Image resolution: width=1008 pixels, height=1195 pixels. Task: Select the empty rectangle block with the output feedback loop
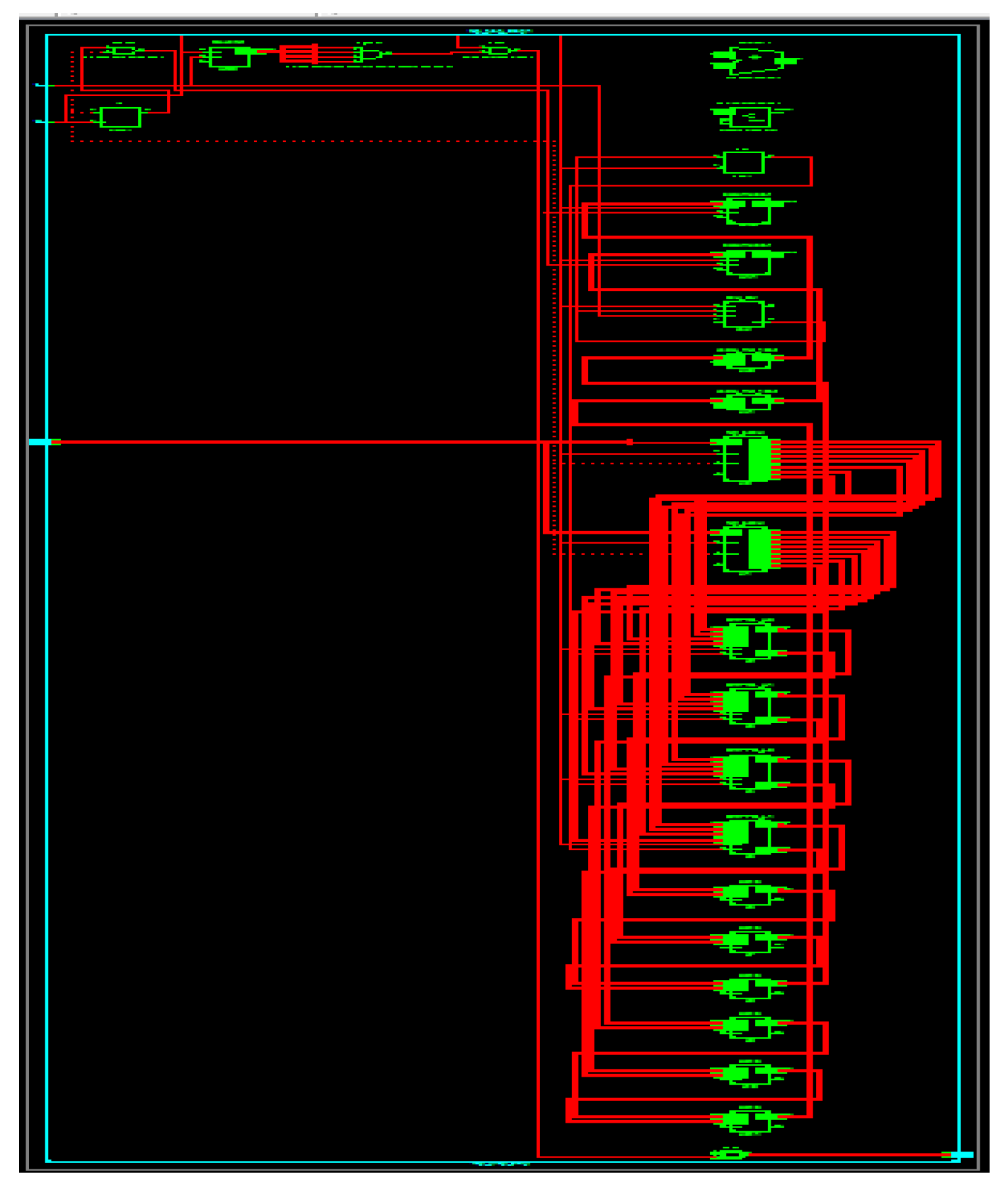pos(744,163)
